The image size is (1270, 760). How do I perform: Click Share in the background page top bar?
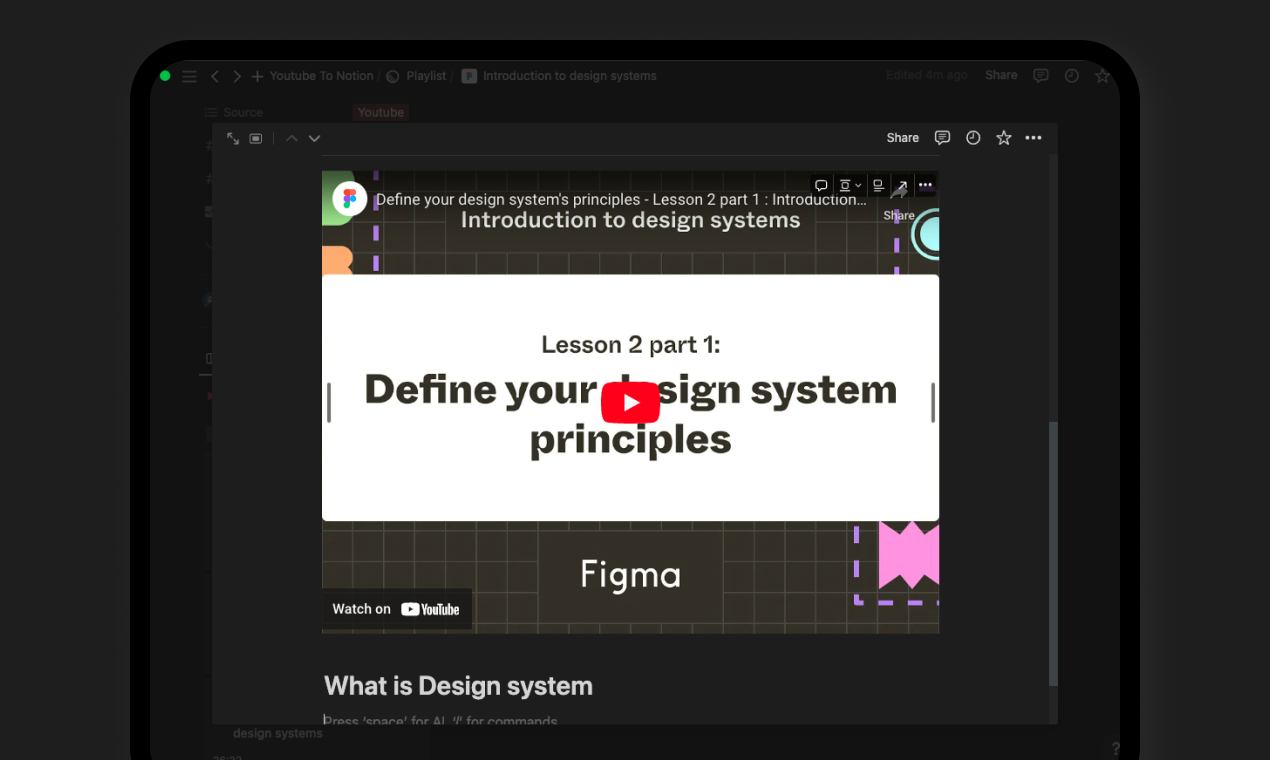1001,75
